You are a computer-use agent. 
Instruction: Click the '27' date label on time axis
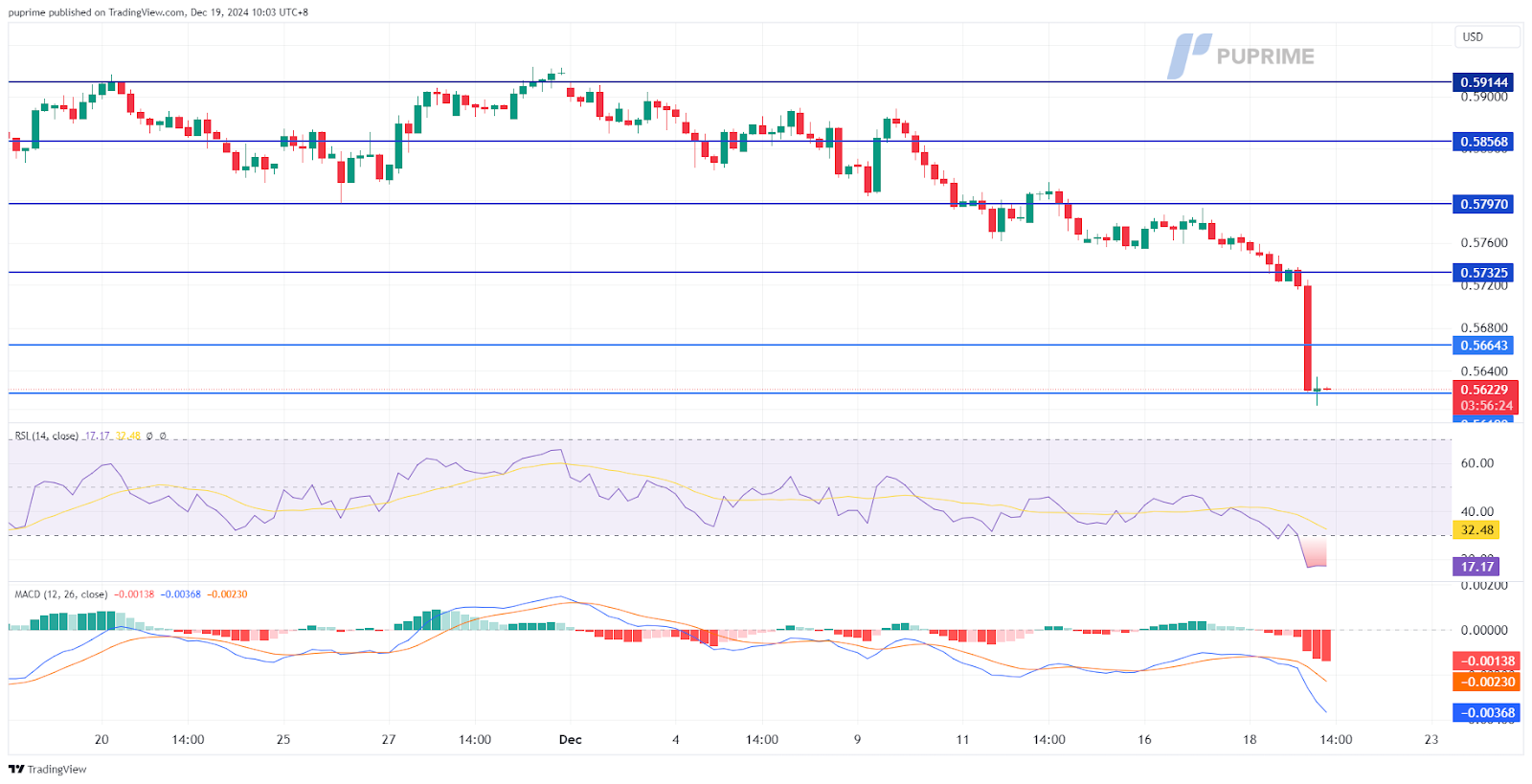tap(389, 739)
